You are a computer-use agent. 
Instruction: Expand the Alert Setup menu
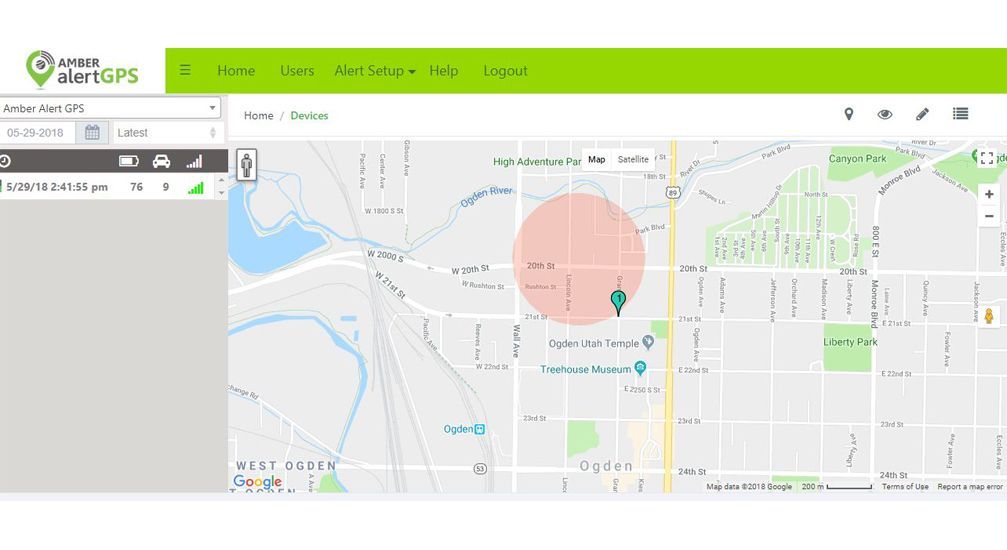pos(374,71)
